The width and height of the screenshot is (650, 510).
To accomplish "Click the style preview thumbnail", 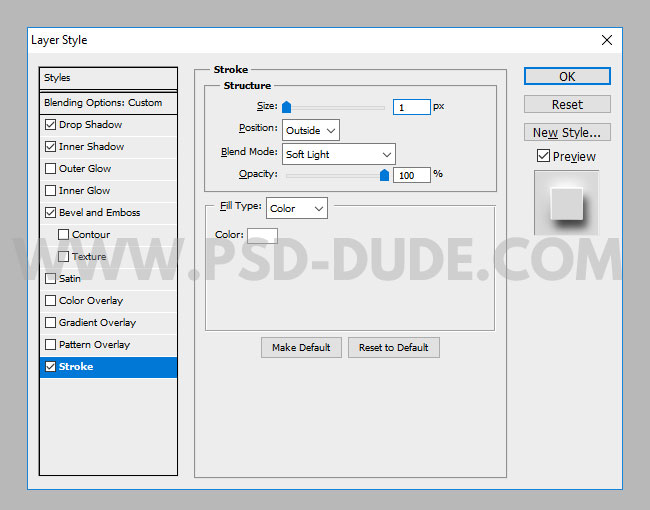I will (x=566, y=203).
